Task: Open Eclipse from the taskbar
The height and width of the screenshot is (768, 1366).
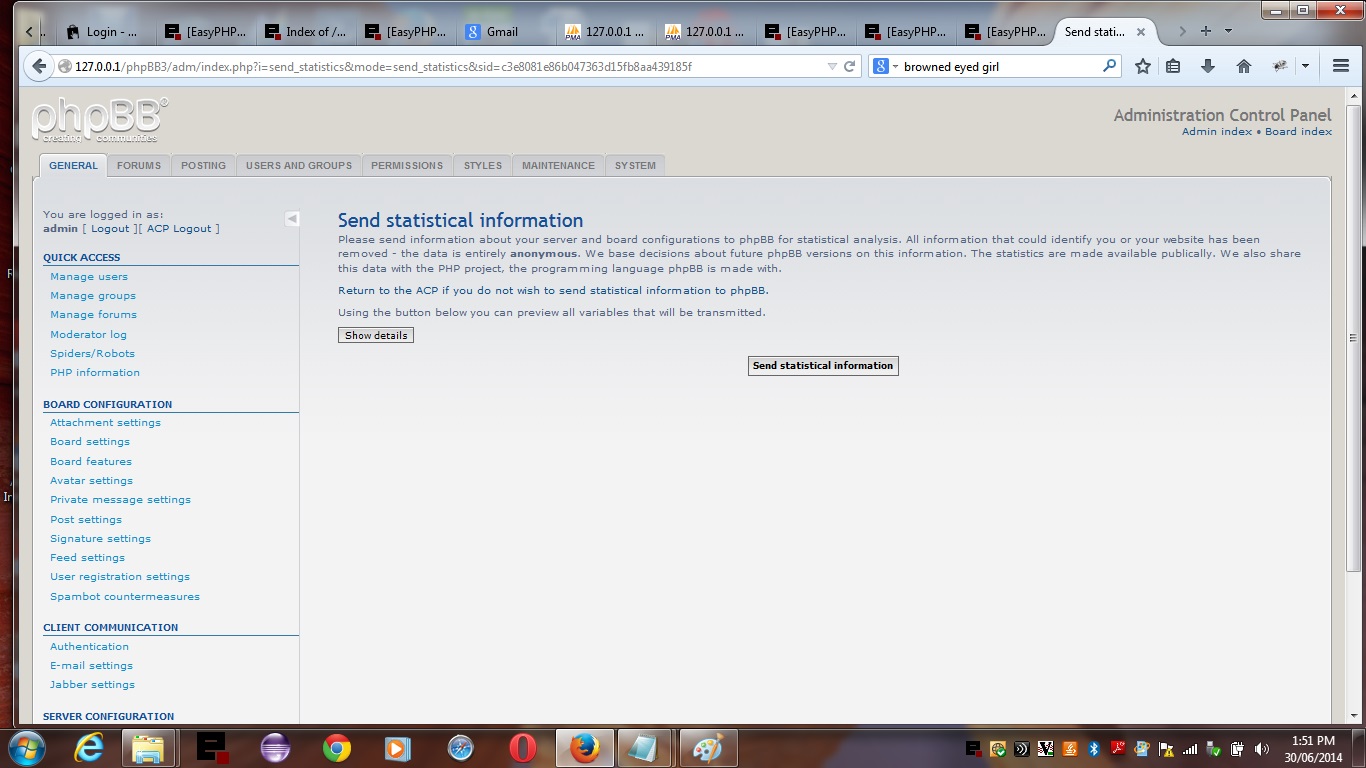Action: 275,747
